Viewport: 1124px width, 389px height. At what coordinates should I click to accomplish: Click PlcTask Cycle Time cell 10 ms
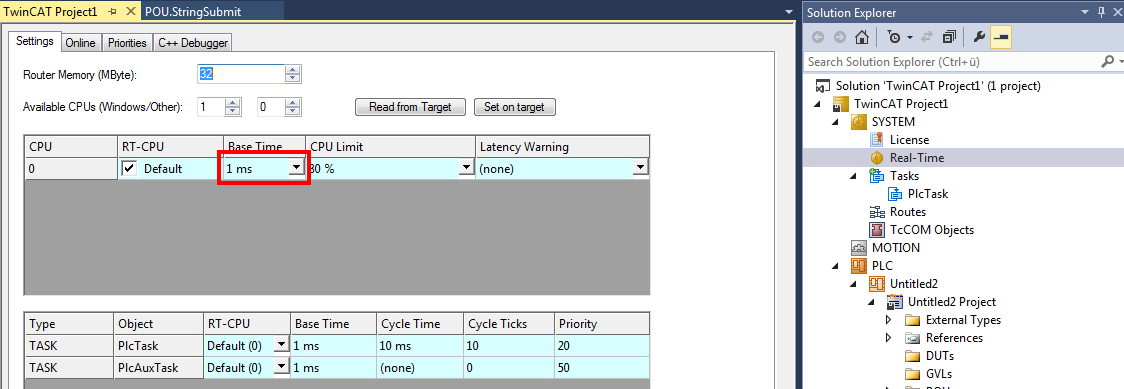coord(419,345)
